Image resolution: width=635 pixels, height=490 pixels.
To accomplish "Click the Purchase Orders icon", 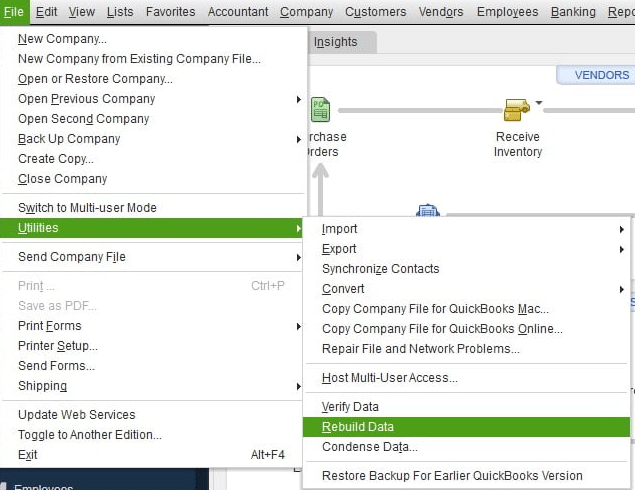I will (x=320, y=109).
